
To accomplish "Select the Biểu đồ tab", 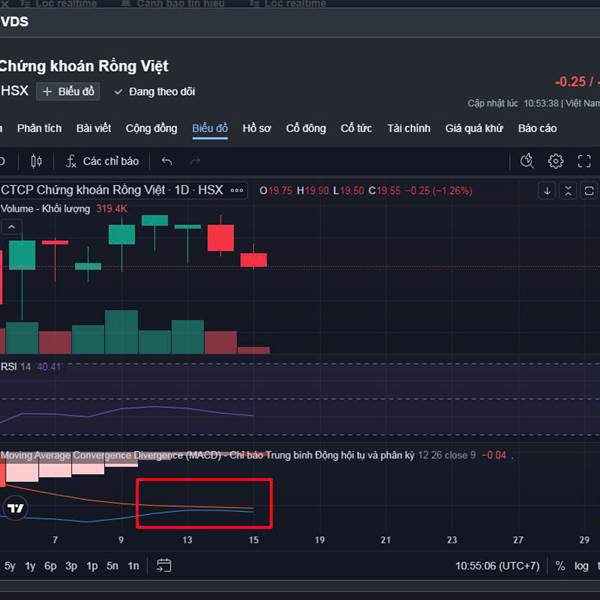I will [x=210, y=128].
